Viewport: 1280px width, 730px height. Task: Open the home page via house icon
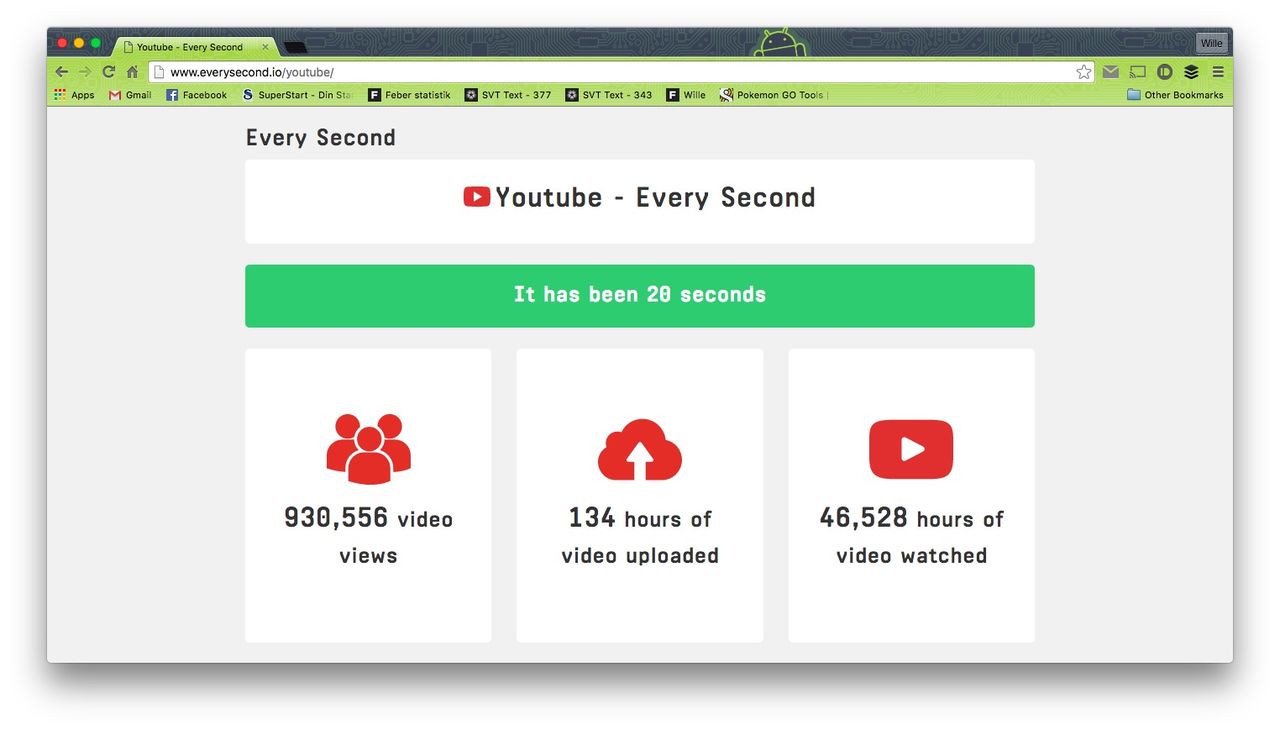tap(132, 72)
